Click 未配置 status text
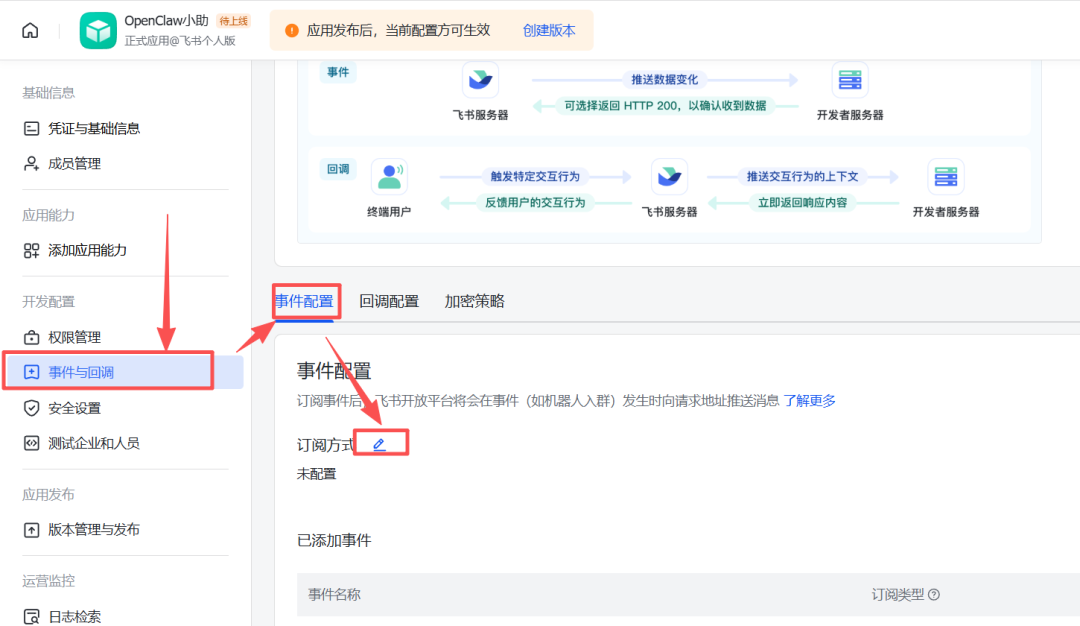 (x=317, y=474)
